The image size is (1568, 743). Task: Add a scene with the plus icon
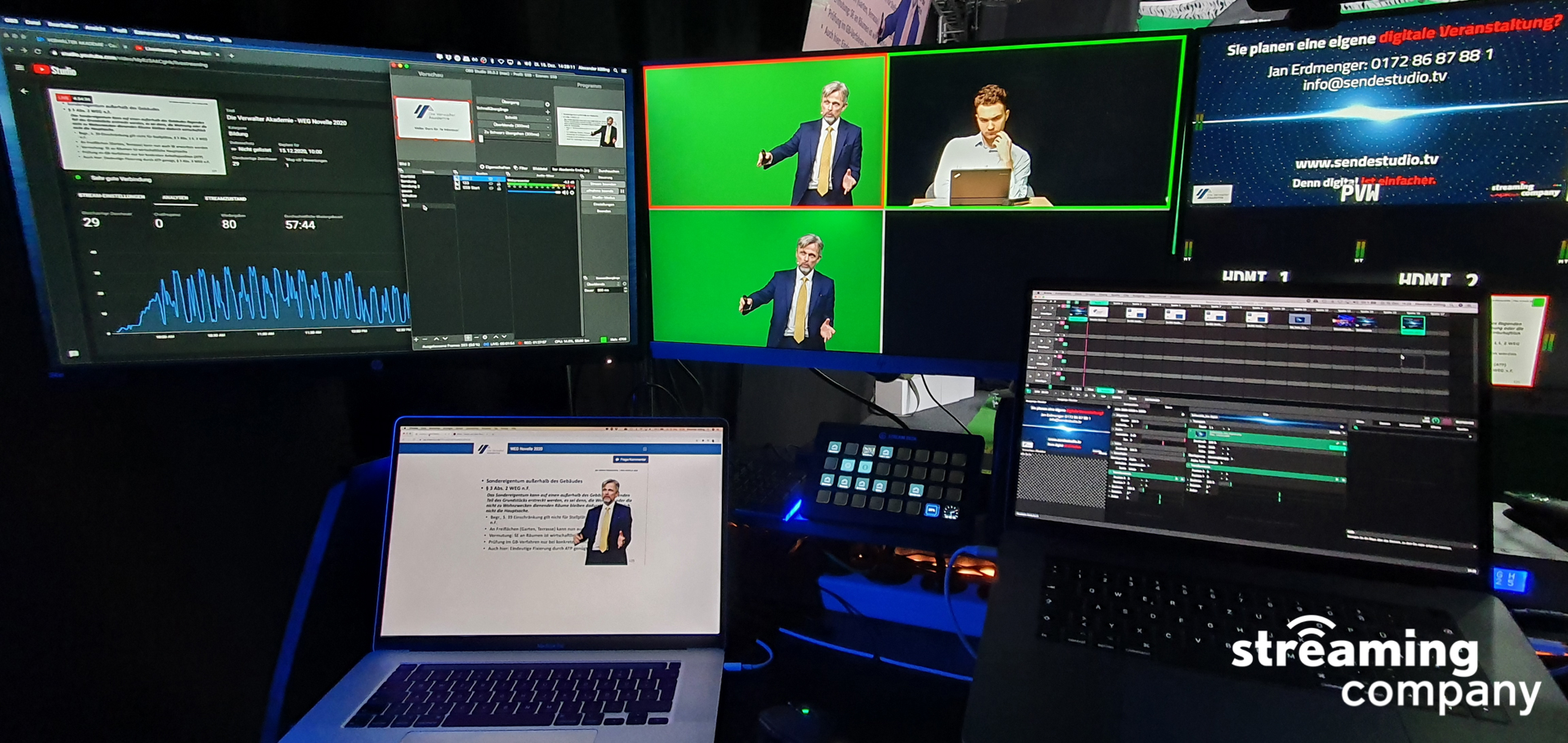pyautogui.click(x=416, y=339)
